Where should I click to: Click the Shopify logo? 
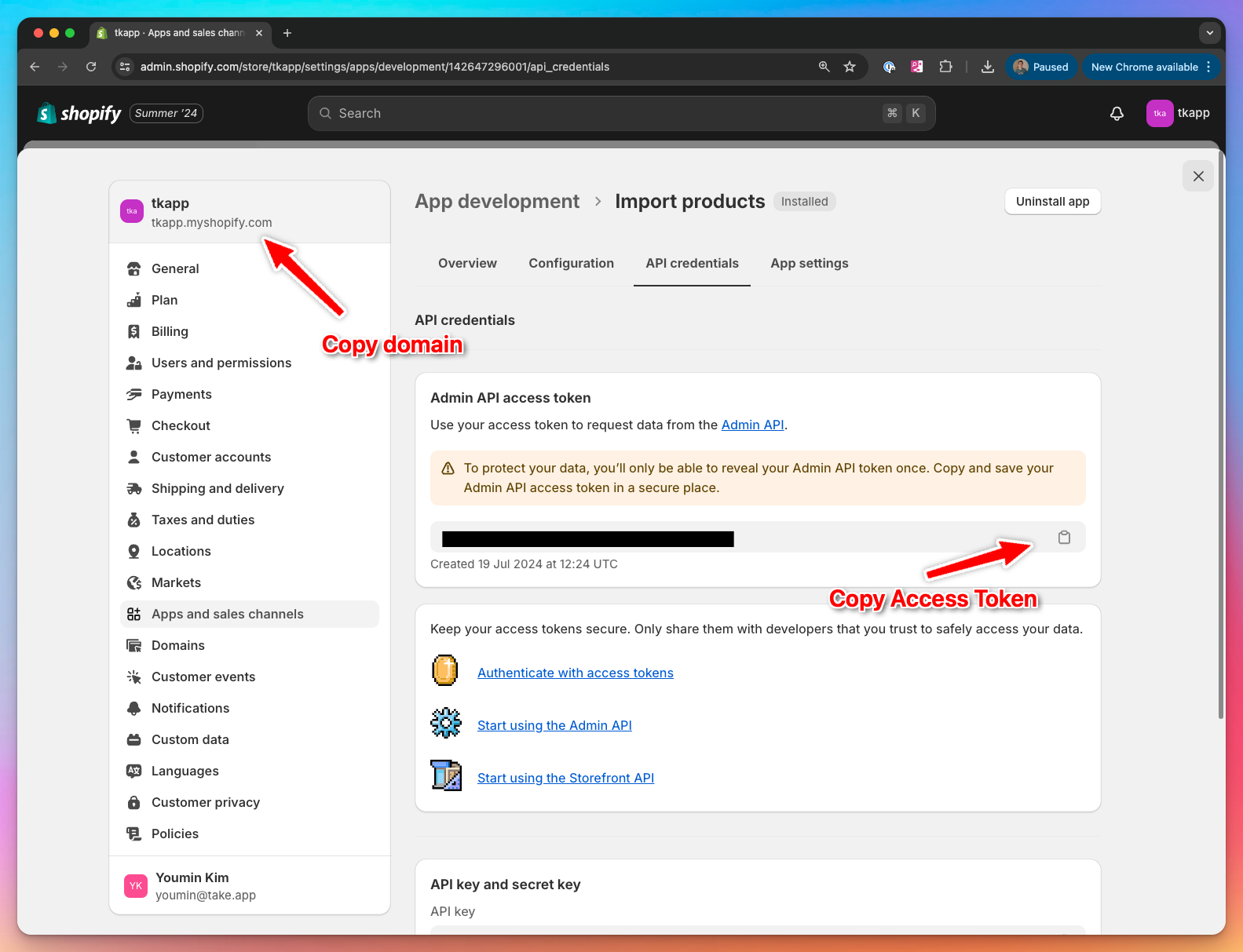point(79,114)
